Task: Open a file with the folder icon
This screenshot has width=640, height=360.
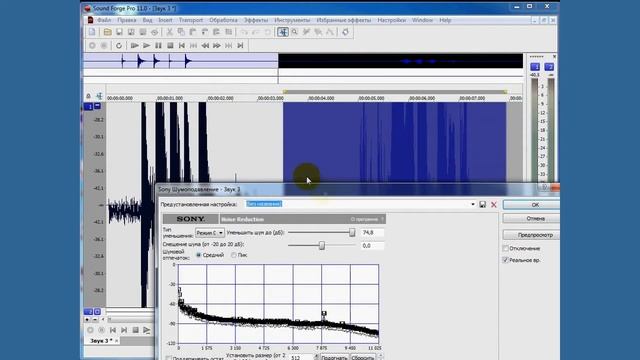Action: point(107,32)
